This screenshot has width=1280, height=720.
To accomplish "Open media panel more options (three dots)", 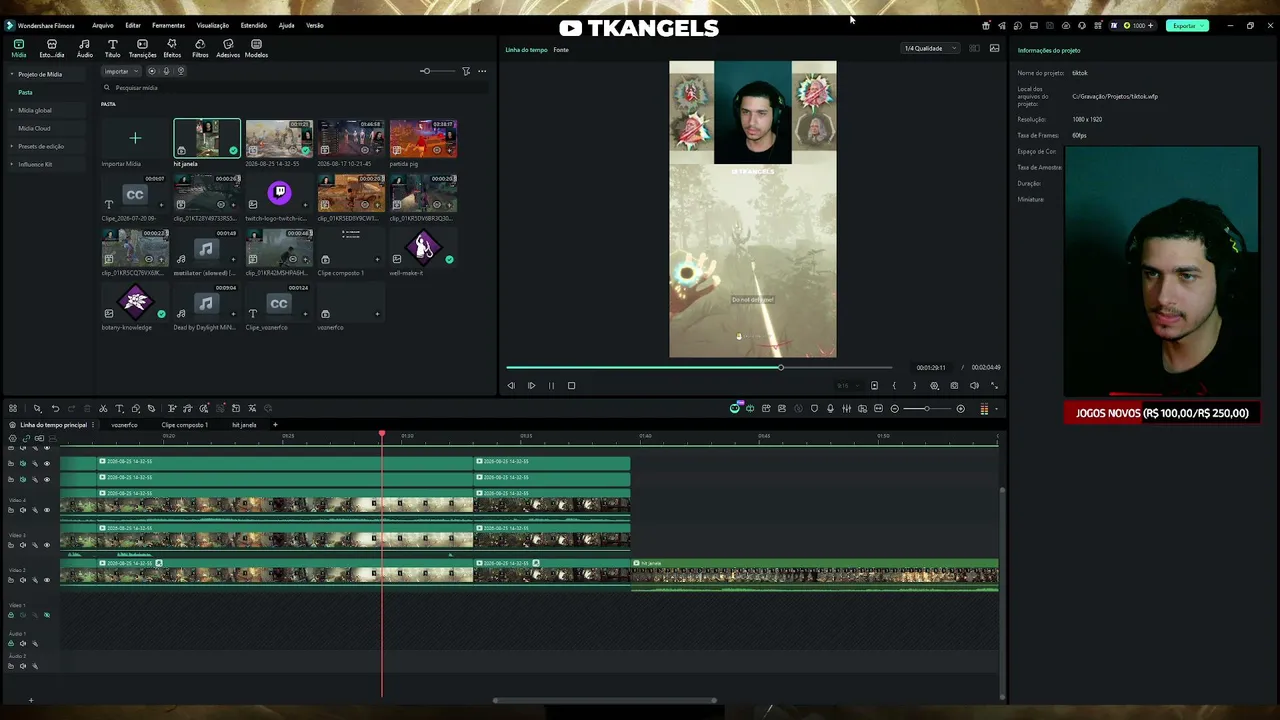I will tap(482, 71).
